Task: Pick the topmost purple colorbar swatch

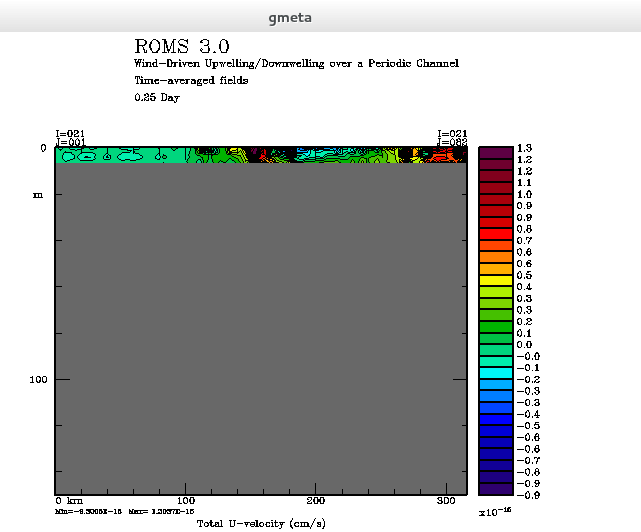Action: pos(495,153)
